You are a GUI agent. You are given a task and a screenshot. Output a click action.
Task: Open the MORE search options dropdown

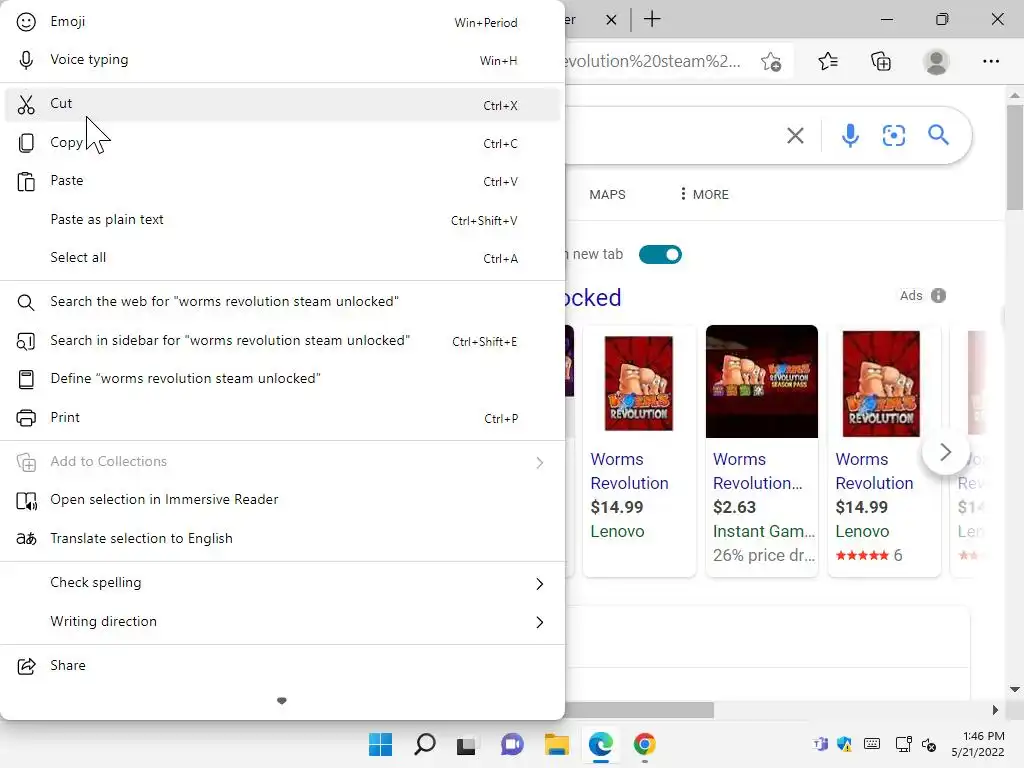705,195
